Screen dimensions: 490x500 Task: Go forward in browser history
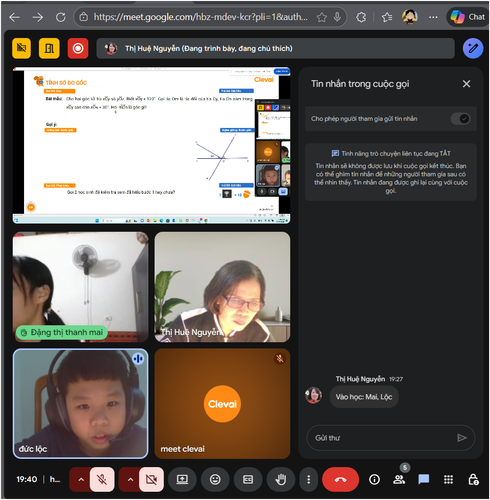[x=38, y=17]
